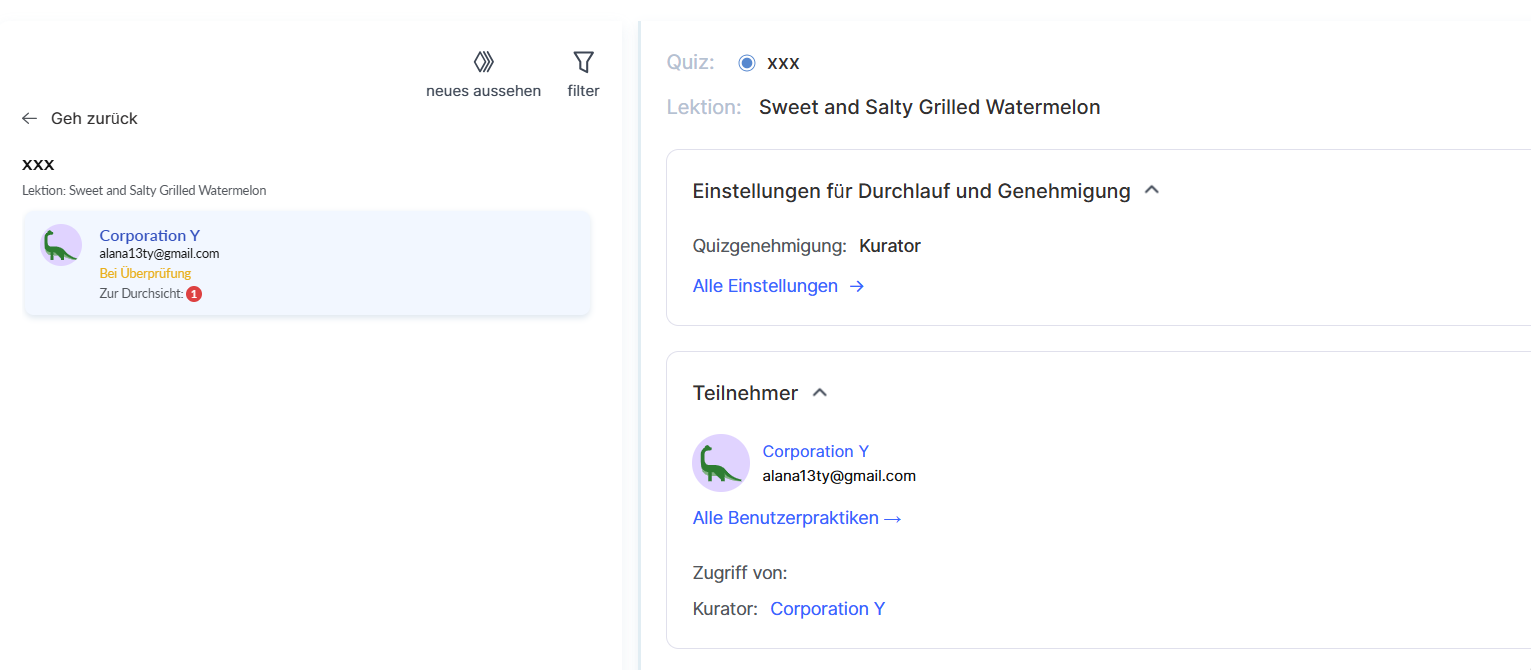The height and width of the screenshot is (670, 1531).
Task: Click the arrow icon after Alle Benutzerpraktiken
Action: (893, 518)
